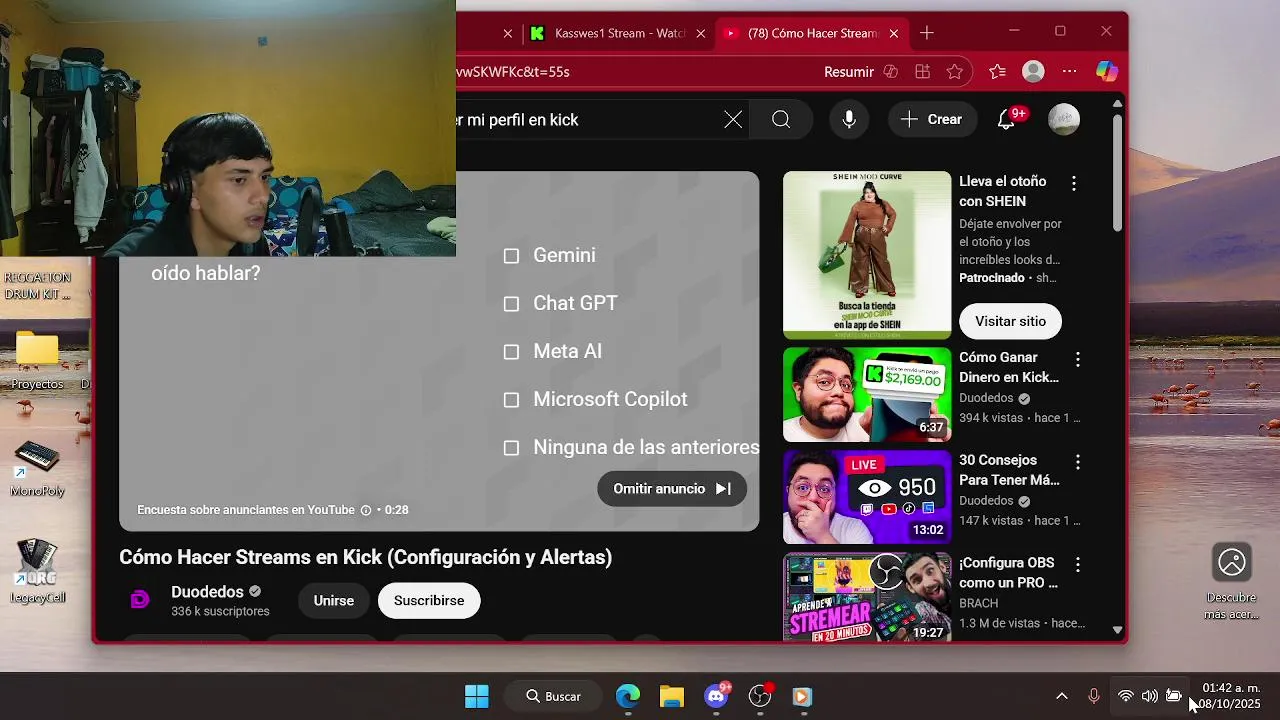The height and width of the screenshot is (720, 1280).
Task: Add this page to favorites star
Action: pyautogui.click(x=955, y=72)
